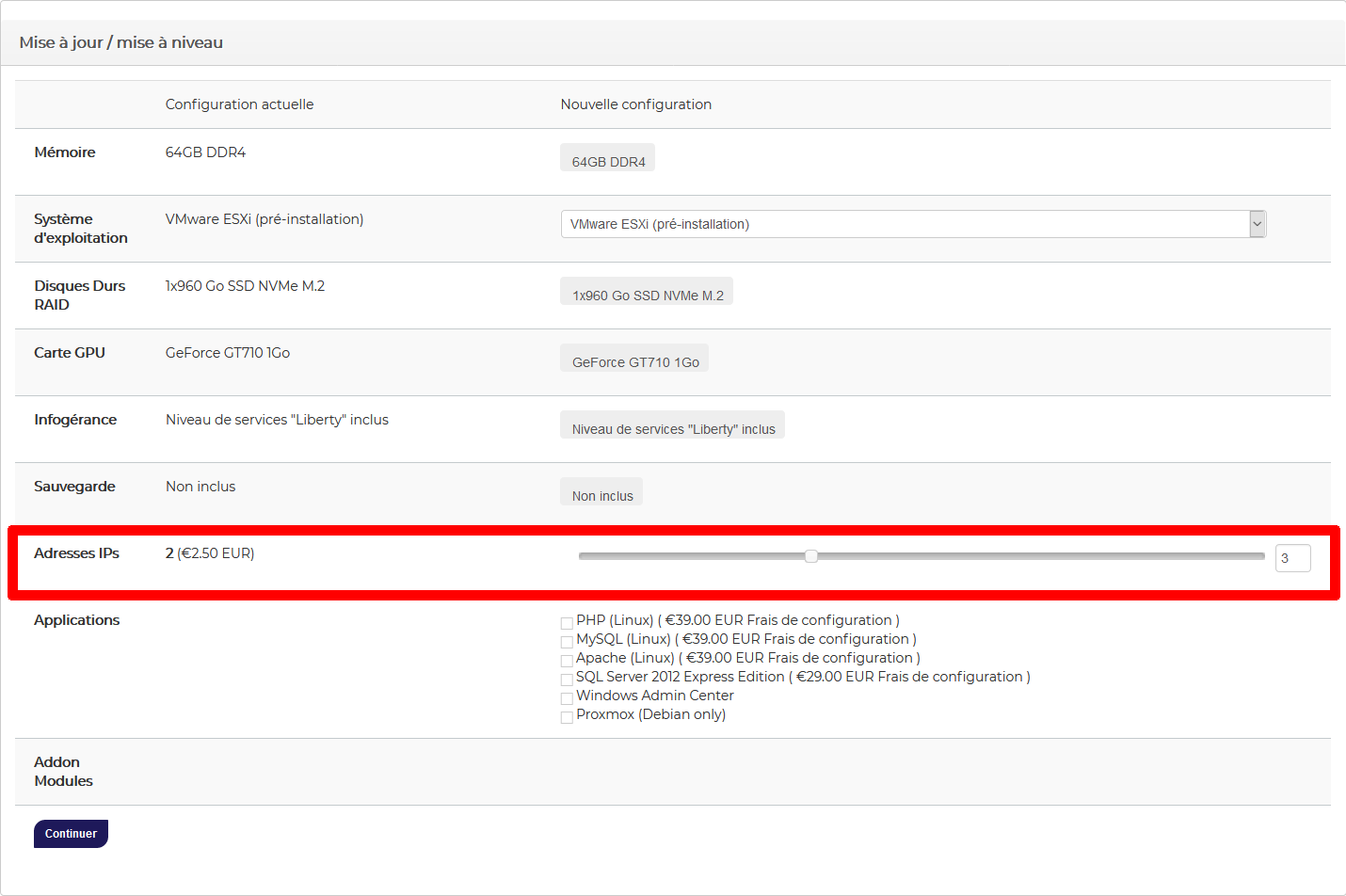Click the Continuer button
1346x896 pixels.
coord(71,834)
